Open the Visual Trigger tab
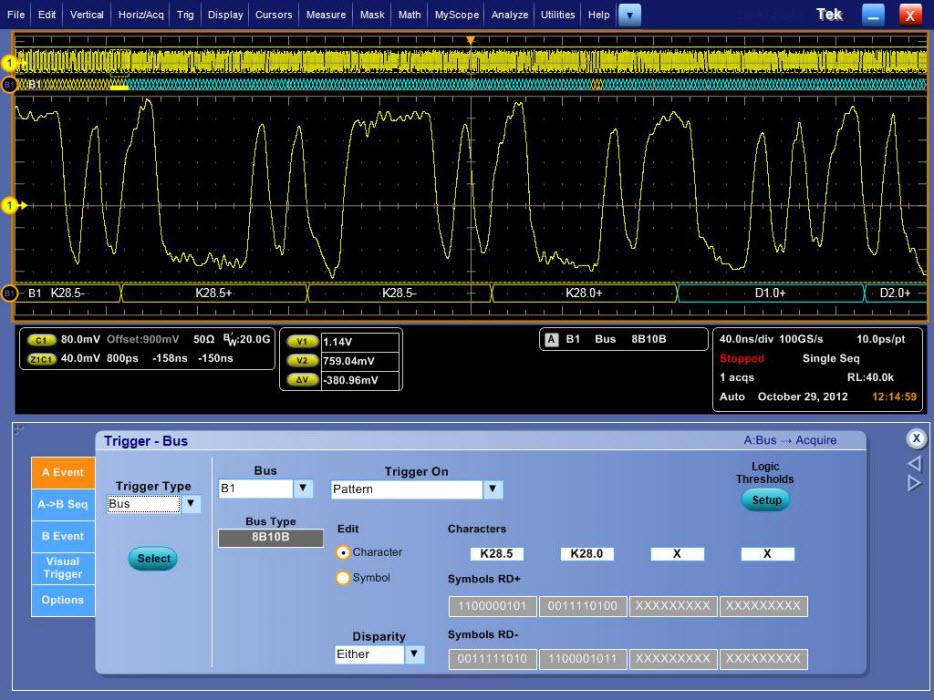 click(x=63, y=568)
